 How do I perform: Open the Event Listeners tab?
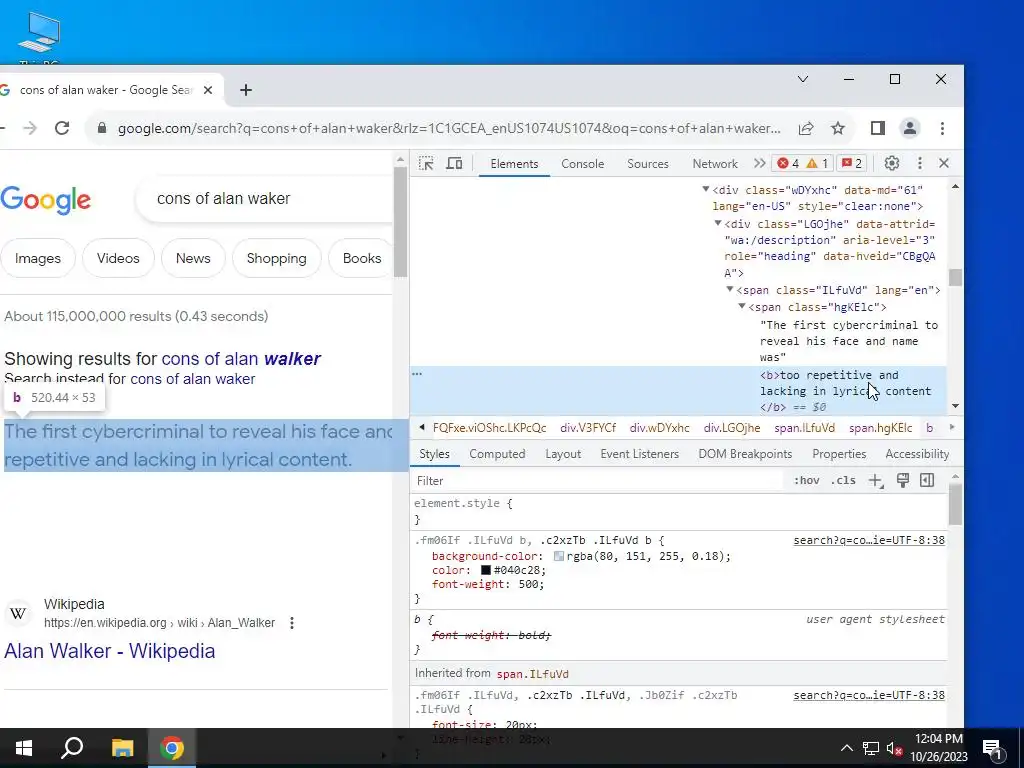pyautogui.click(x=639, y=454)
